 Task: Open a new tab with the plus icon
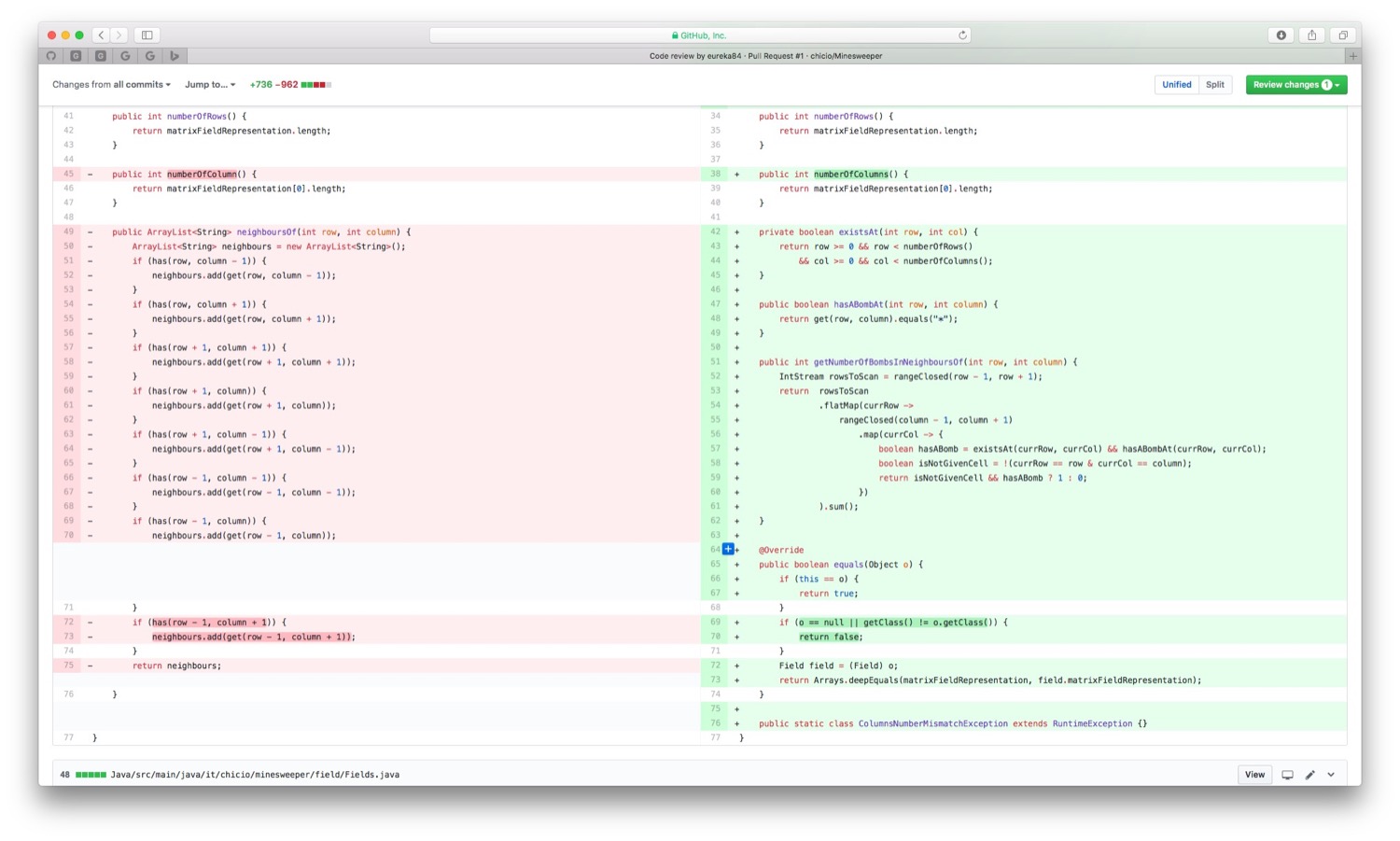coord(1352,56)
